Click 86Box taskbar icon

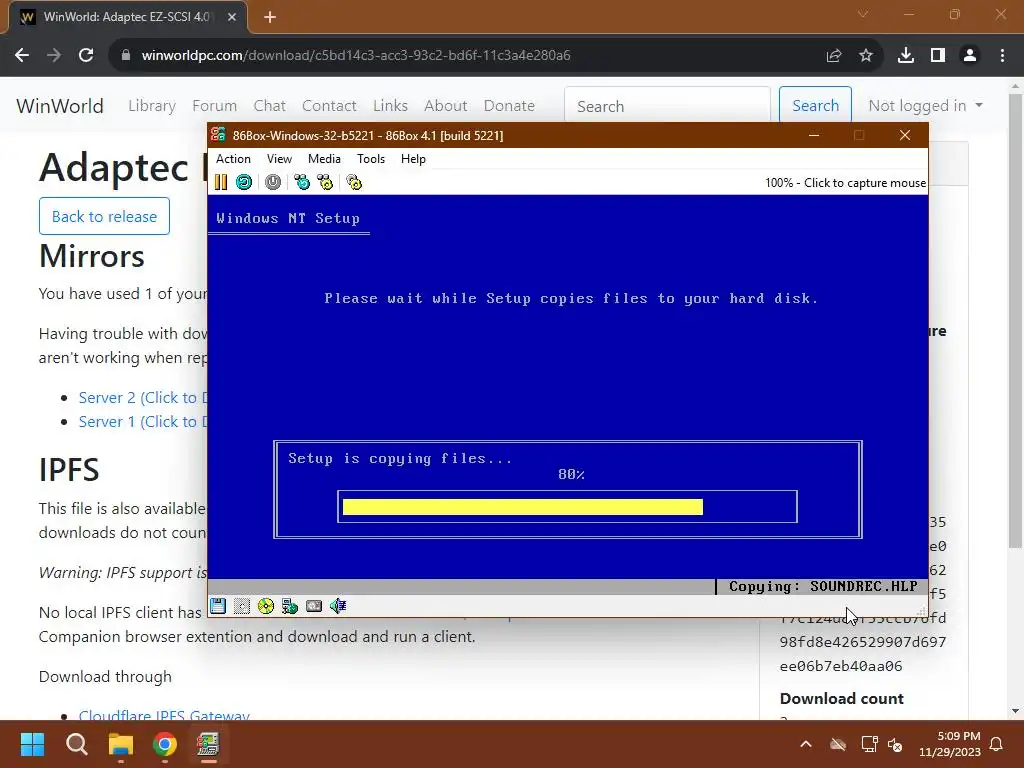(208, 744)
